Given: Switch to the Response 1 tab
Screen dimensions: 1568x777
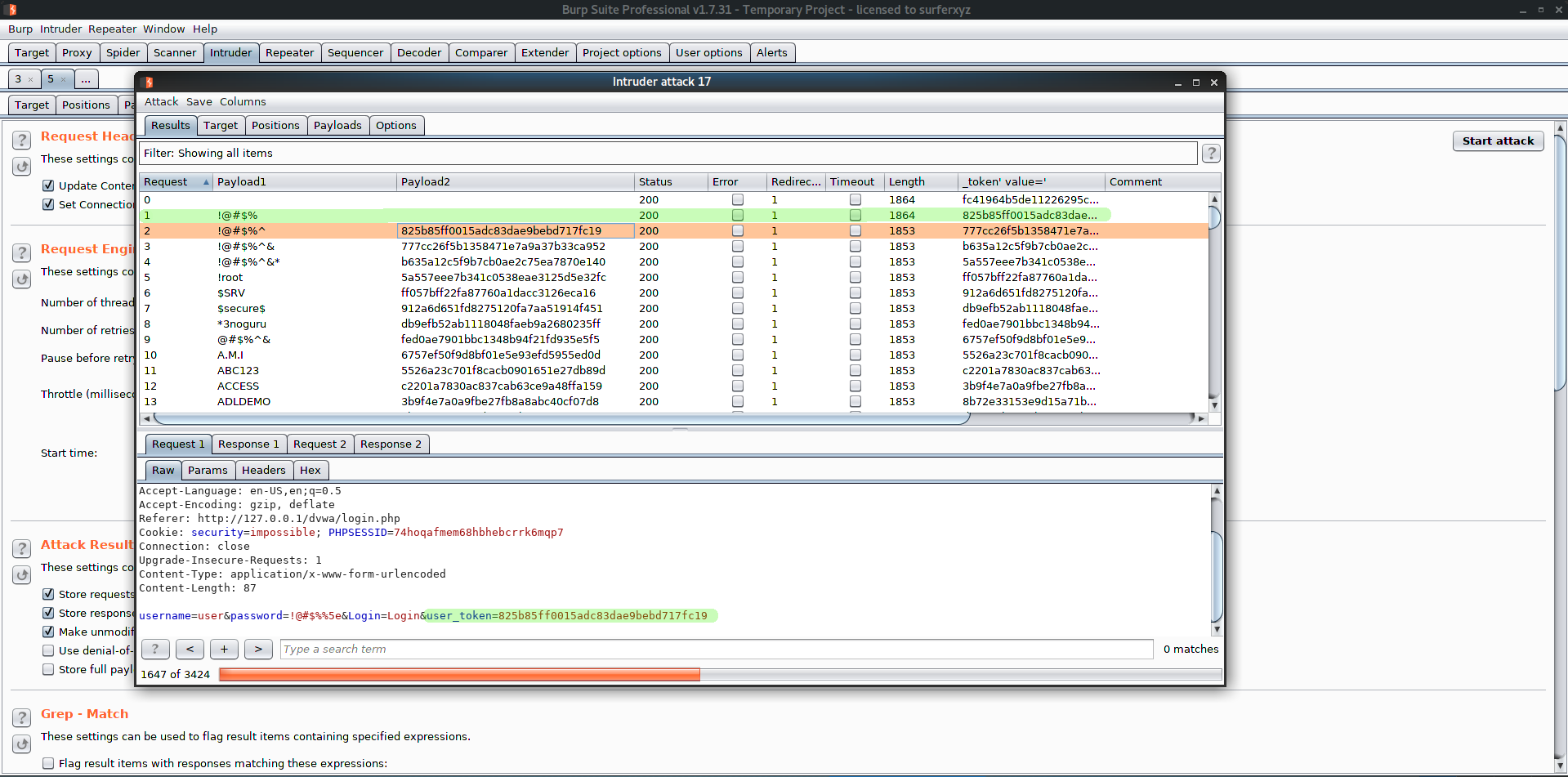Looking at the screenshot, I should [x=248, y=444].
